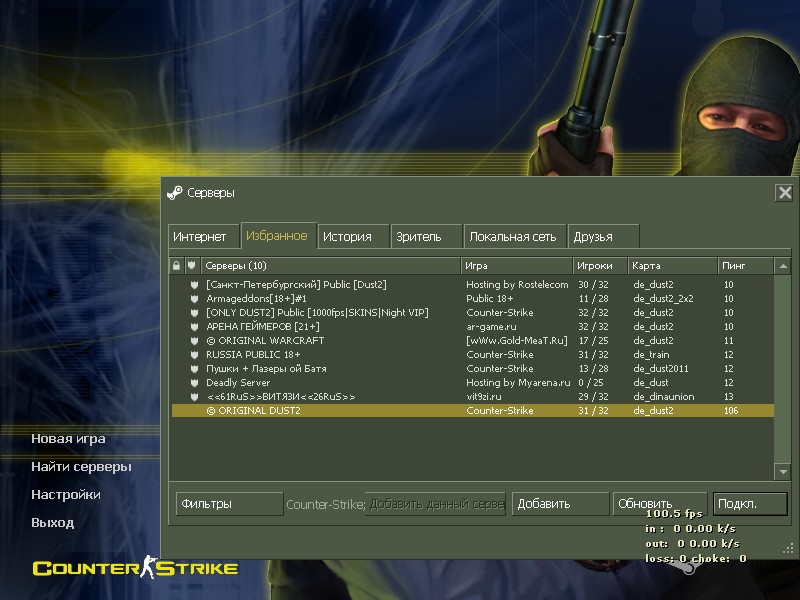Refresh the list with Обновить
This screenshot has height=600, width=800.
click(660, 504)
